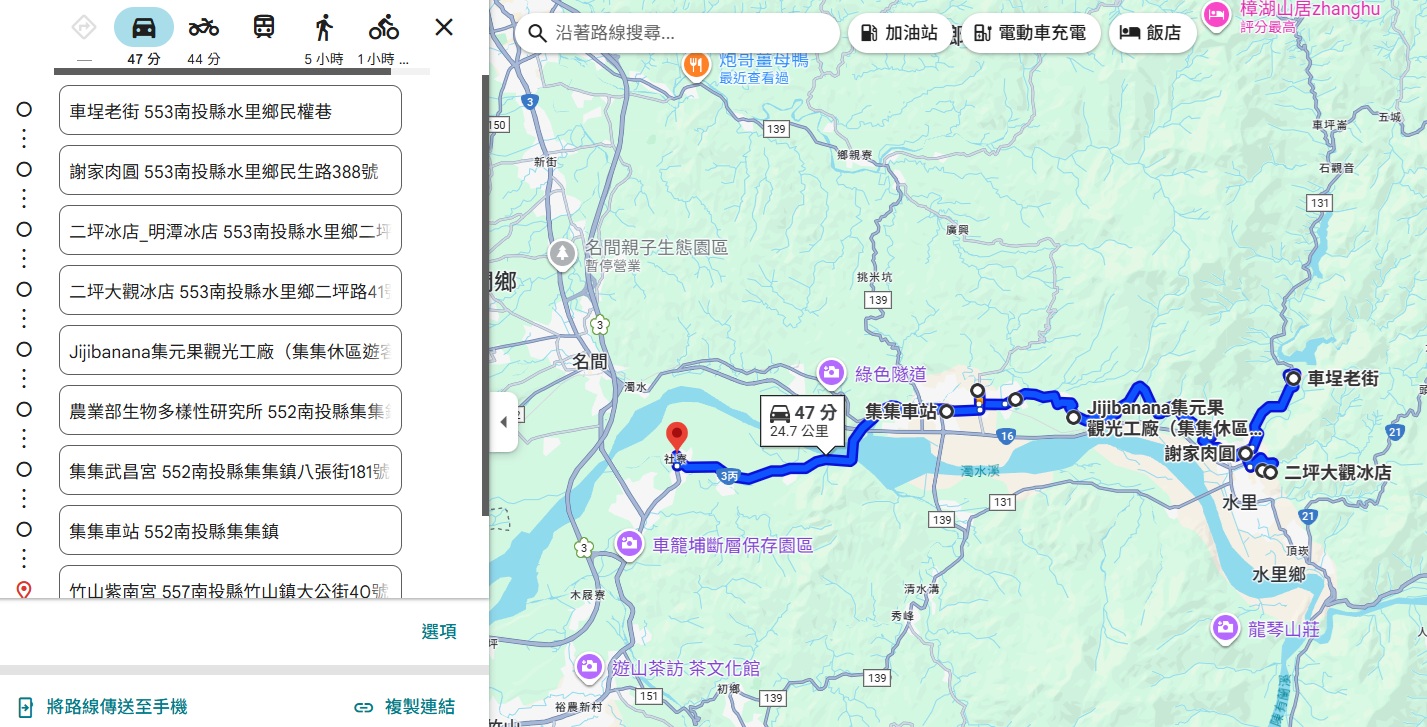Click the 竹山紫南宮 destination field
Viewport: 1427px width, 727px height.
pyautogui.click(x=230, y=590)
